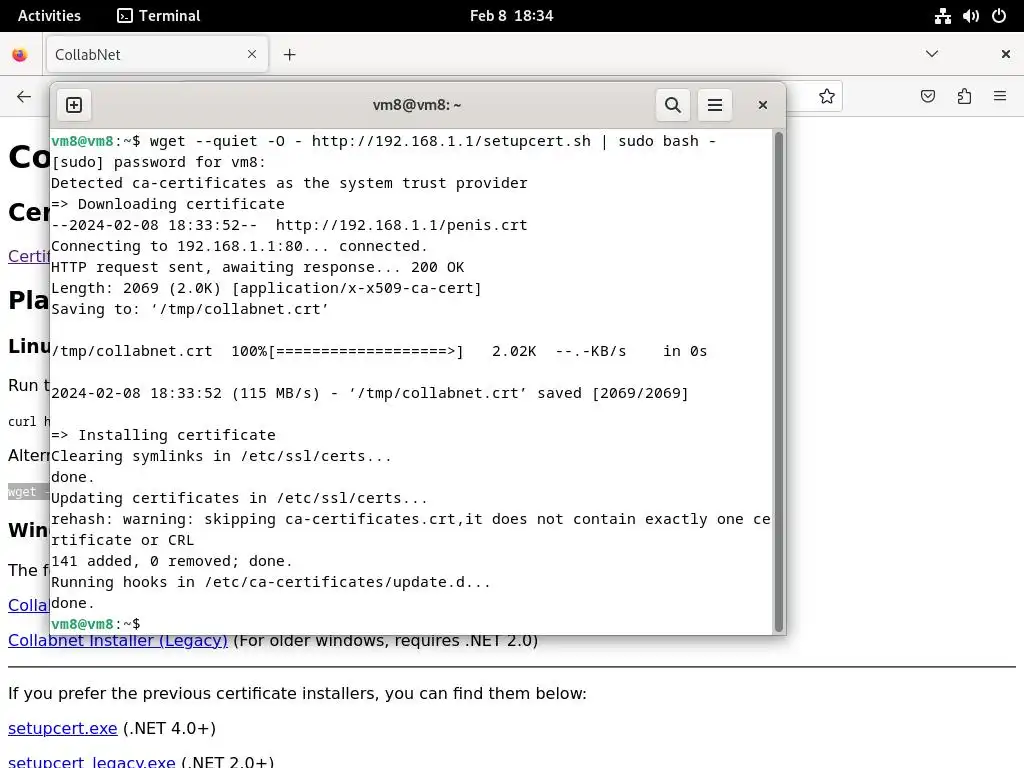Image resolution: width=1024 pixels, height=768 pixels.
Task: Click the volume speaker icon
Action: point(970,16)
